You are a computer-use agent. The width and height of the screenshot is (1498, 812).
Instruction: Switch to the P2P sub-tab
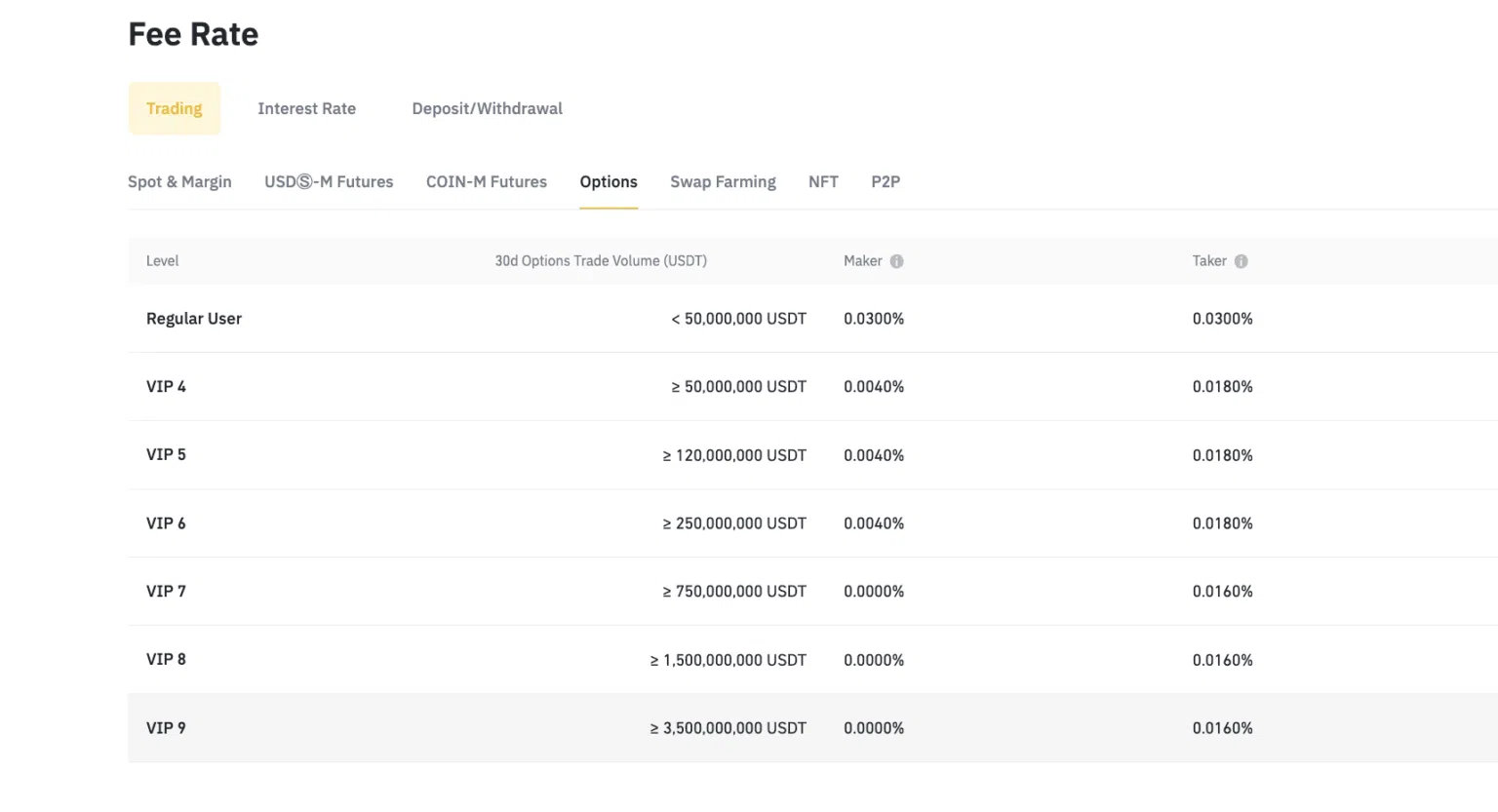(886, 182)
